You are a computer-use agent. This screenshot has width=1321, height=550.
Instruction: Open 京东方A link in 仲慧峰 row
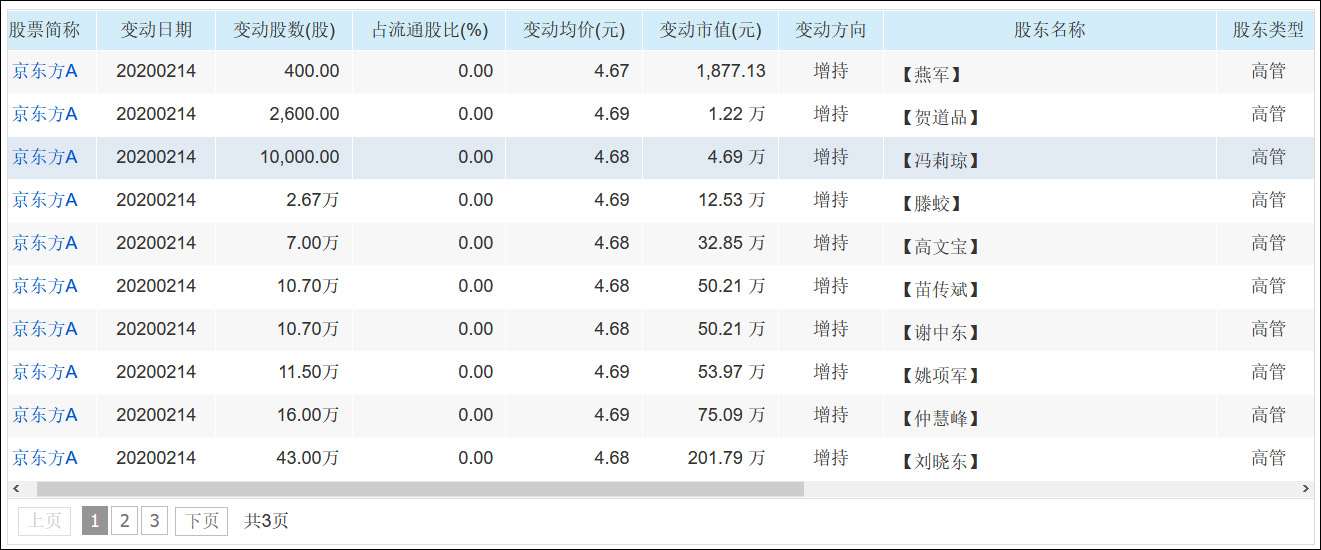[45, 415]
